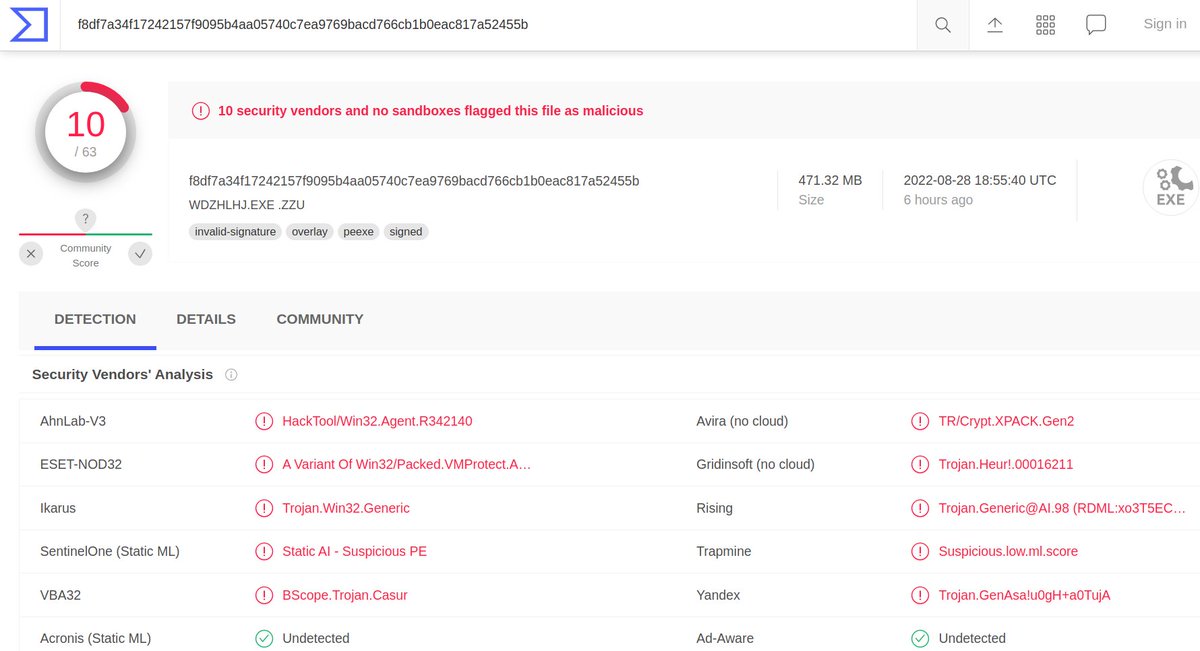Click the EXE file type icon
1200x651 pixels.
coord(1171,187)
